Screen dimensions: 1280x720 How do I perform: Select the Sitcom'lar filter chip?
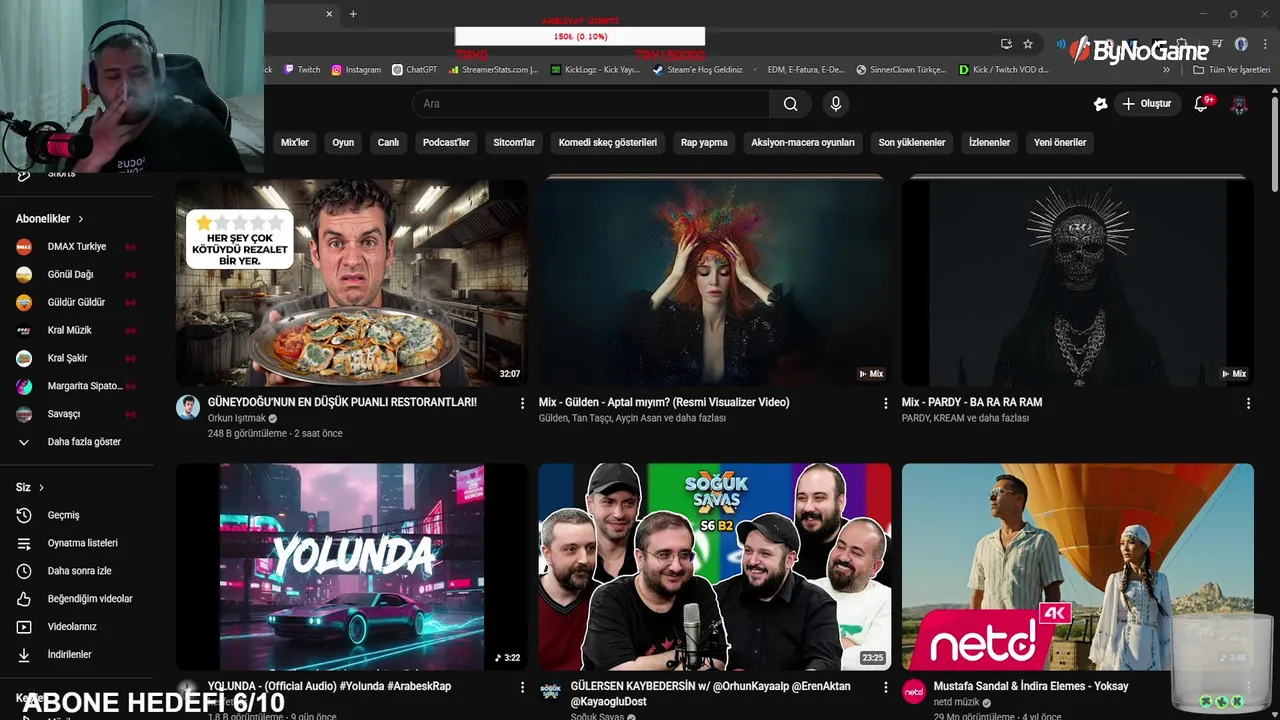(514, 143)
